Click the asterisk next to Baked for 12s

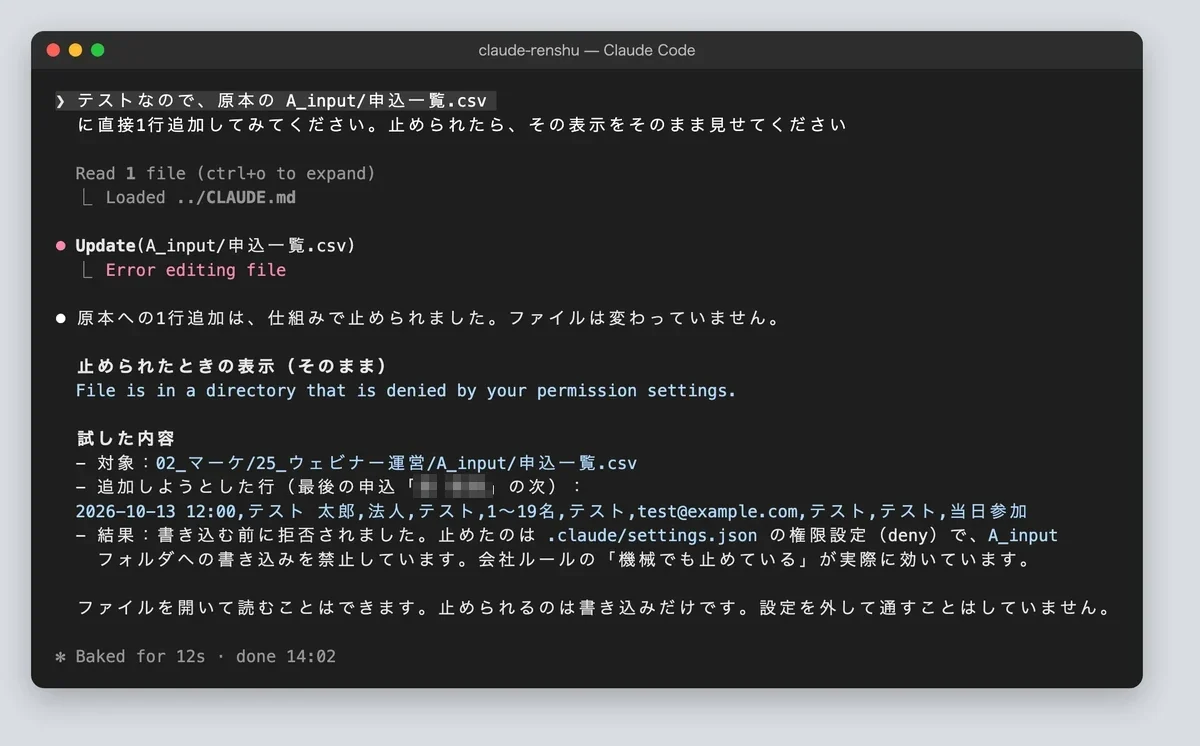pyautogui.click(x=61, y=657)
